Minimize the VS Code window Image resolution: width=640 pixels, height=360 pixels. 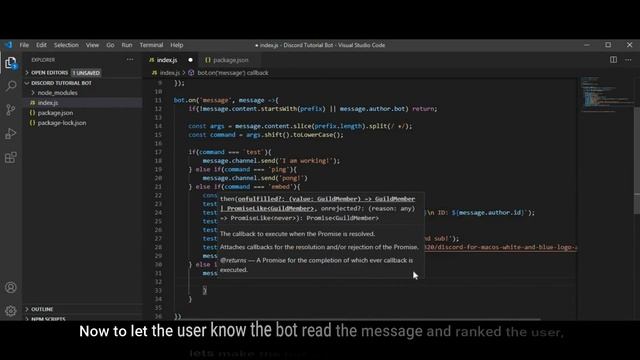(587, 45)
